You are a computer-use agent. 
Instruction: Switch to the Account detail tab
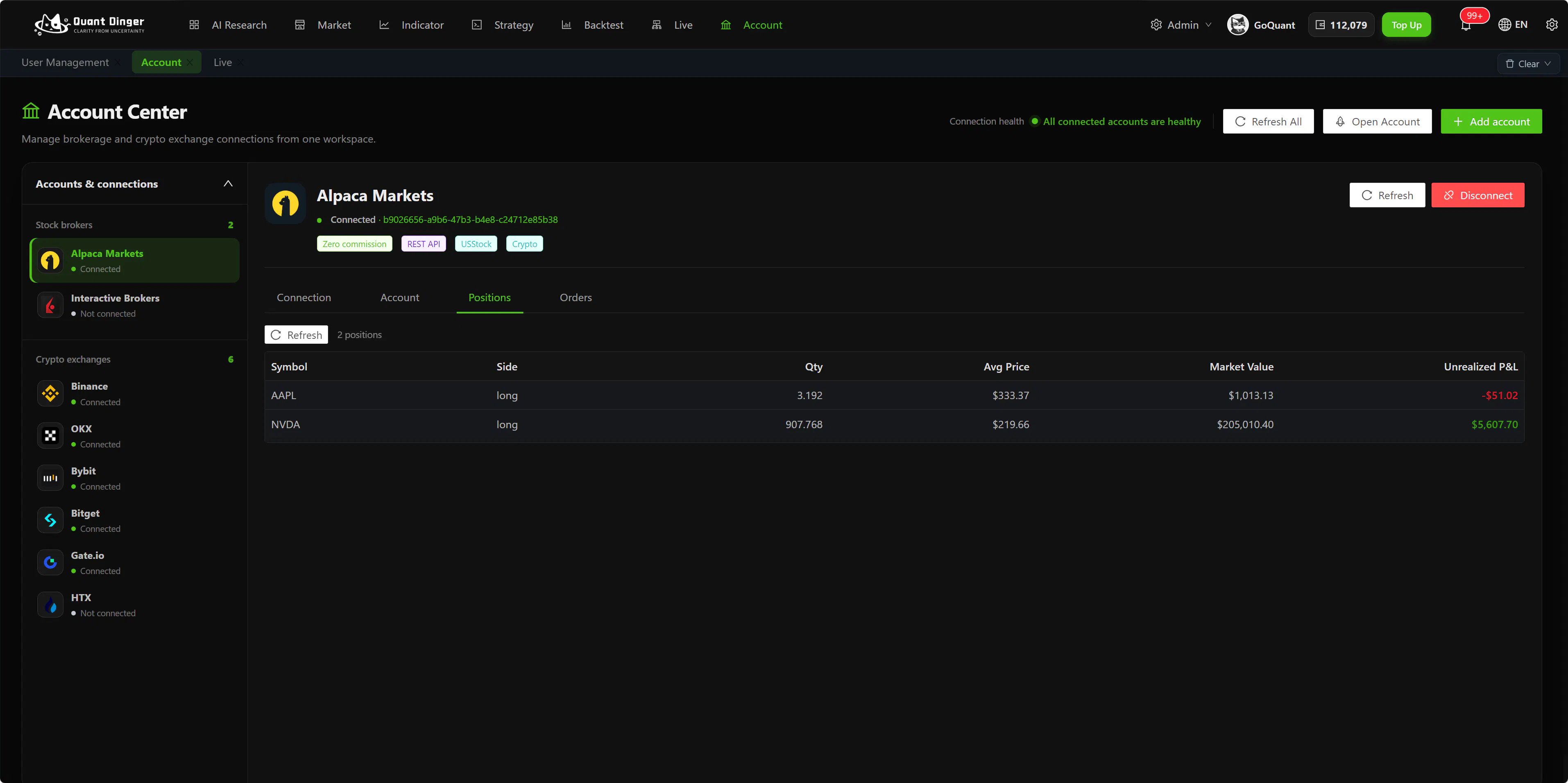pos(400,298)
